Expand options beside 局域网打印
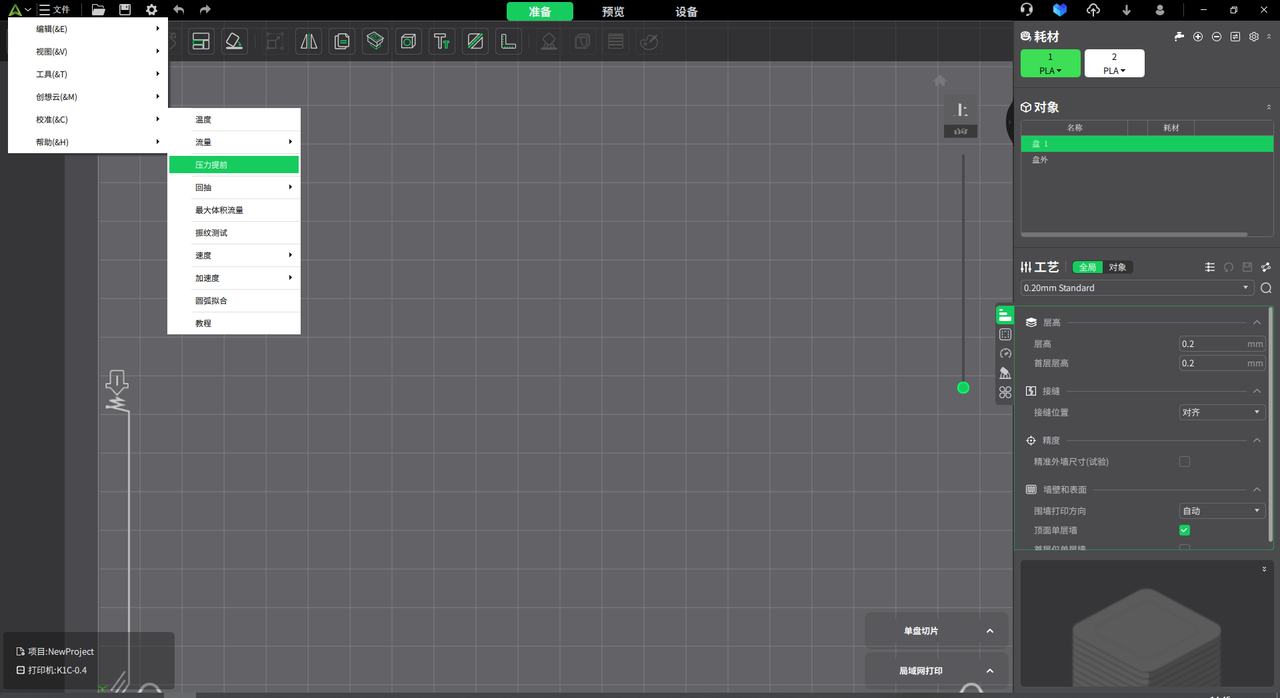Image resolution: width=1280 pixels, height=698 pixels. pyautogui.click(x=990, y=671)
